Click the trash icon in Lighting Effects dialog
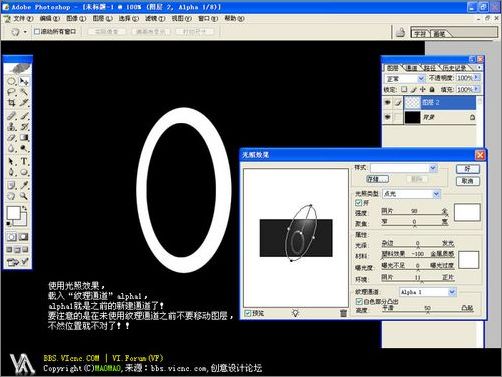The image size is (502, 377). click(343, 313)
